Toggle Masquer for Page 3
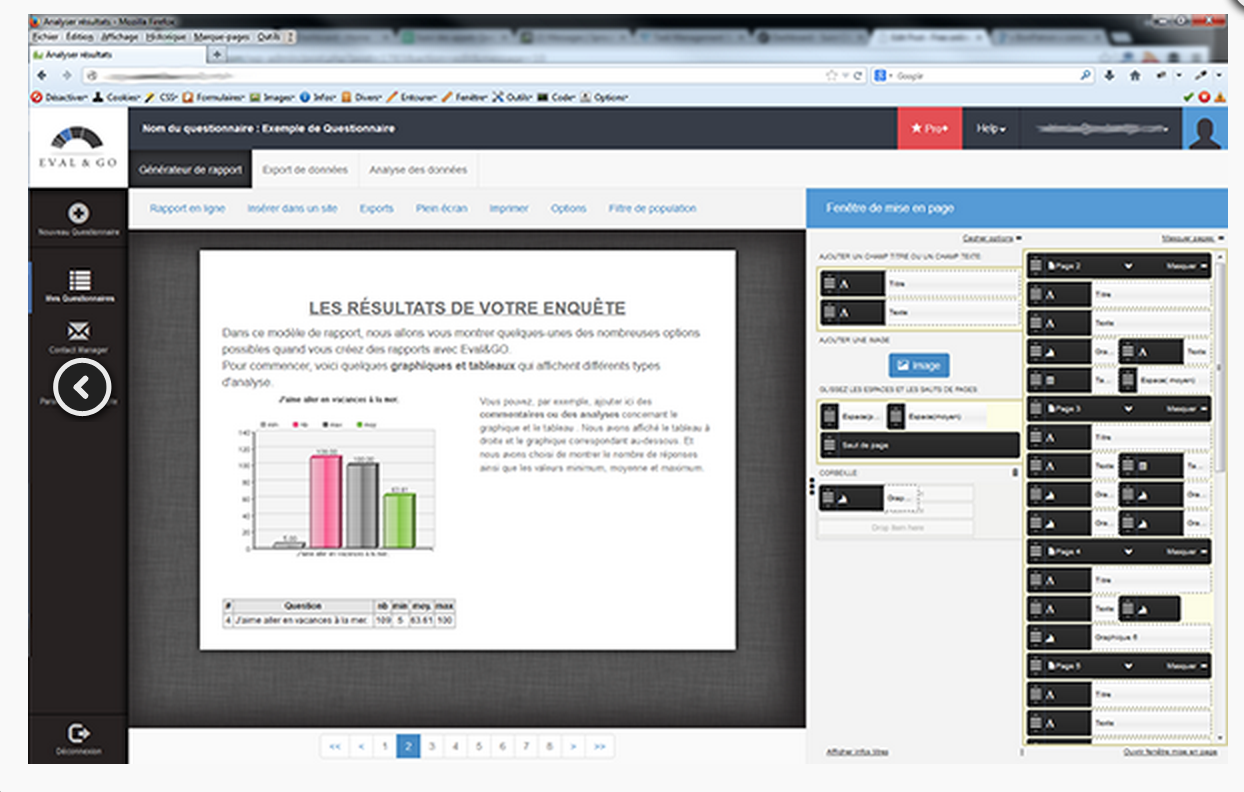 click(1184, 409)
